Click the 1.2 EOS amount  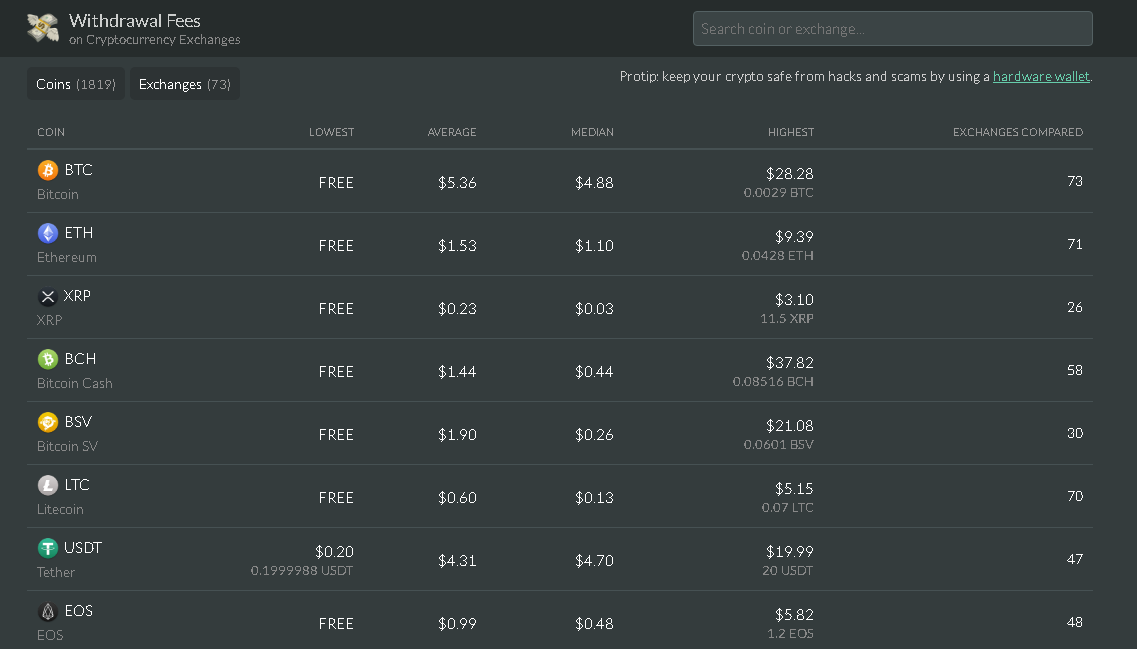(x=790, y=634)
